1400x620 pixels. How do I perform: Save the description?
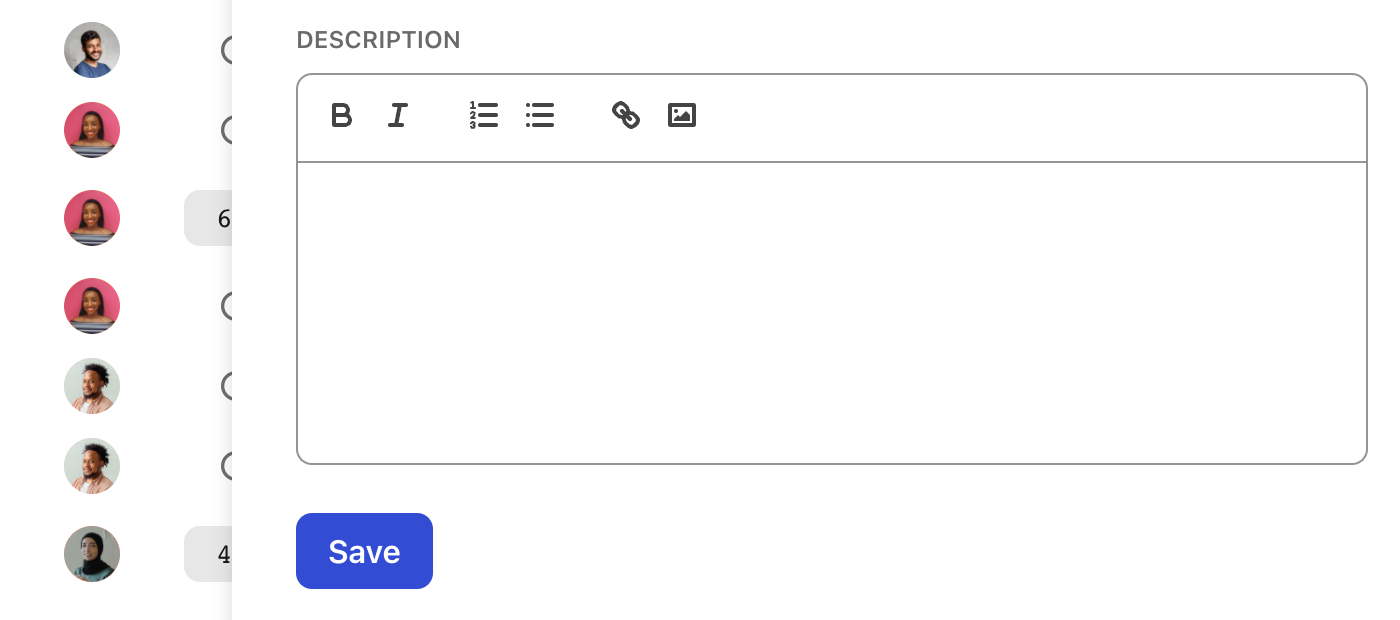point(364,551)
